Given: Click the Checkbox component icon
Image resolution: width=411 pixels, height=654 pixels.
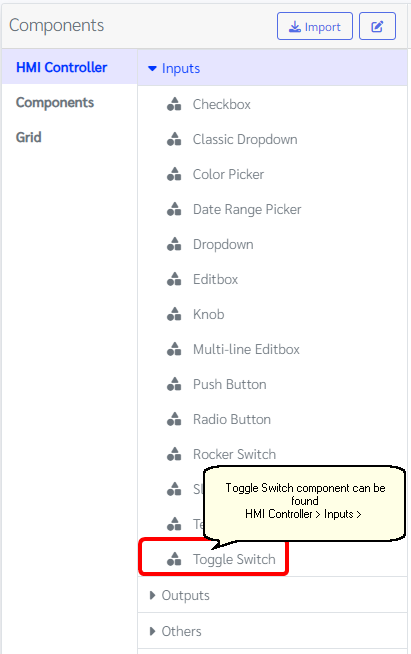Looking at the screenshot, I should coord(174,104).
